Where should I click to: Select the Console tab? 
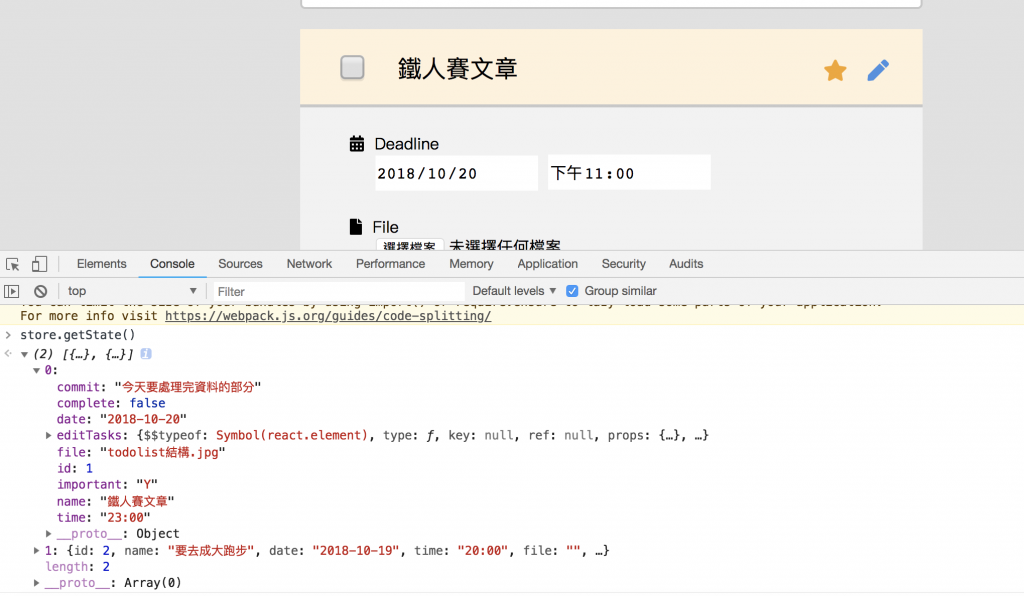click(172, 264)
